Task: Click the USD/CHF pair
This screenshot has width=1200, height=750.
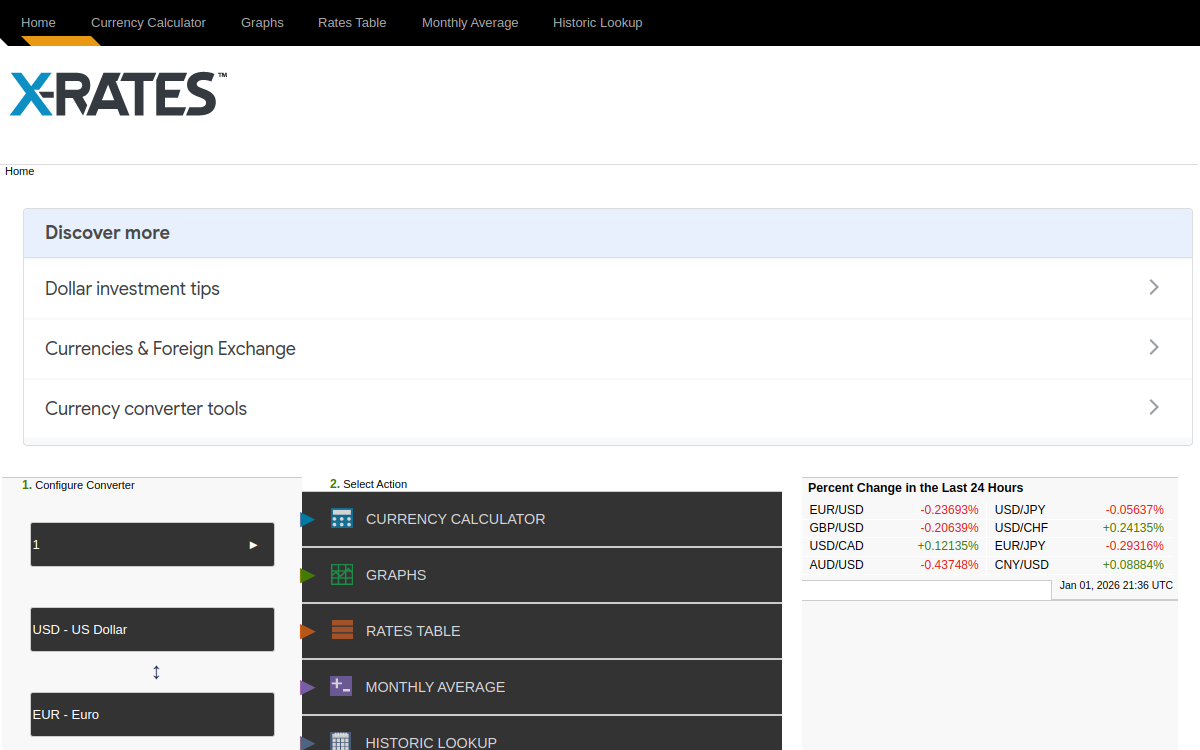Action: (x=1021, y=528)
